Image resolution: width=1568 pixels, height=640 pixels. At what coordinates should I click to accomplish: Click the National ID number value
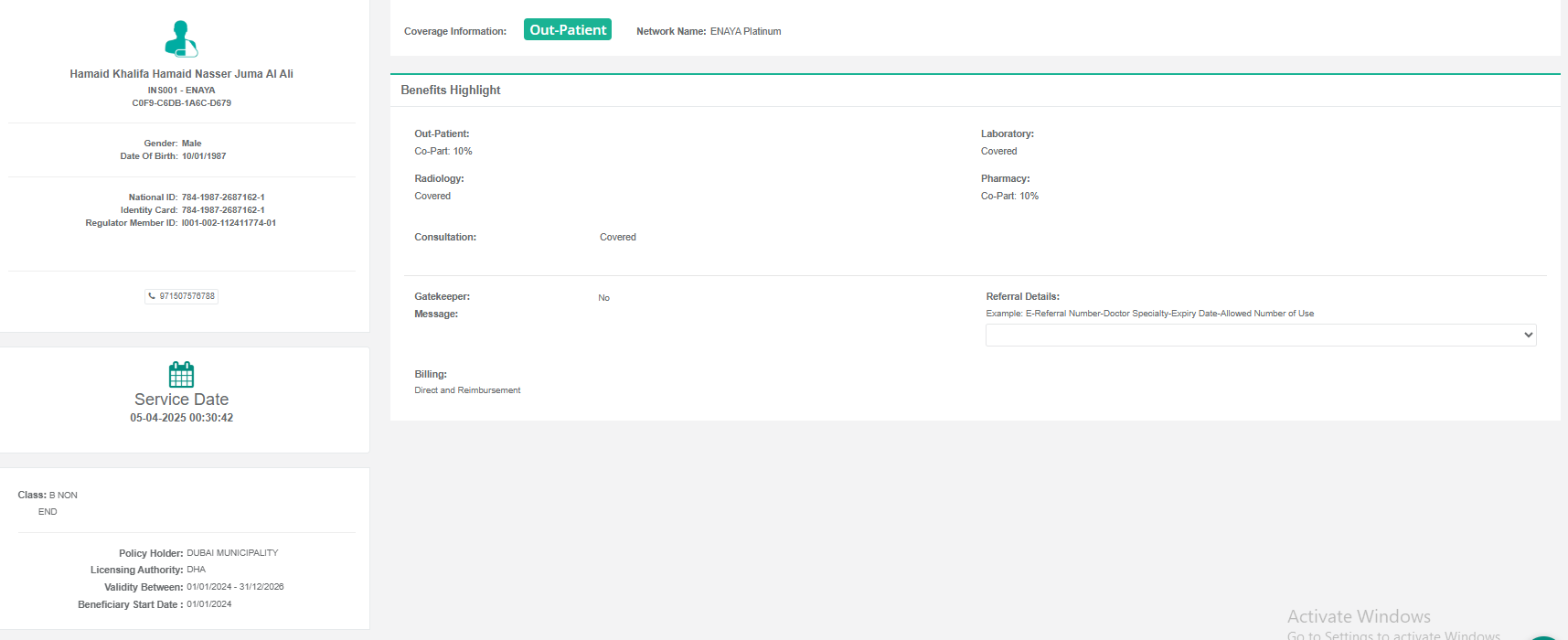coord(223,197)
